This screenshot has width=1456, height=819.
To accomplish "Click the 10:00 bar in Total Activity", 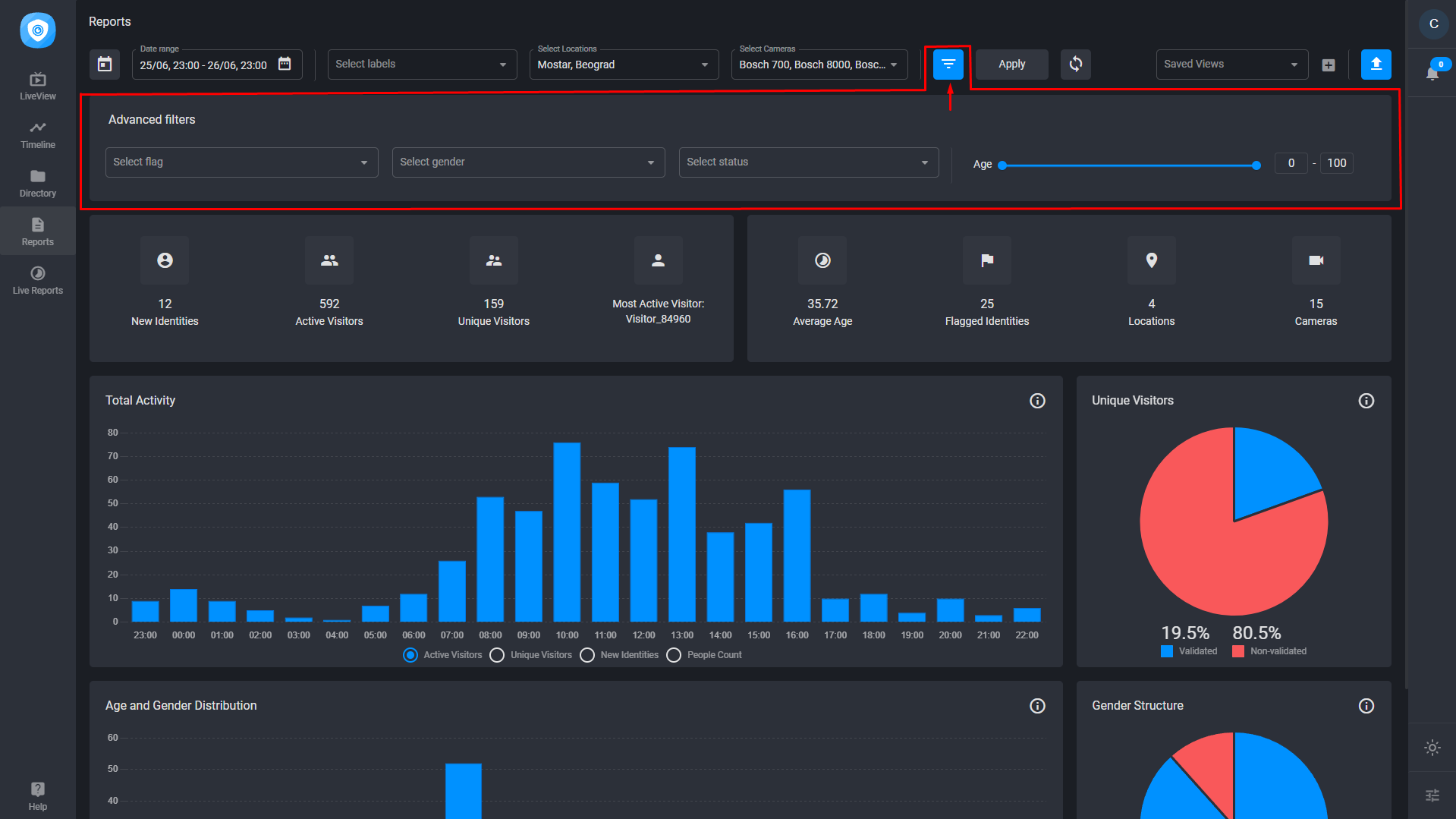I will [567, 532].
